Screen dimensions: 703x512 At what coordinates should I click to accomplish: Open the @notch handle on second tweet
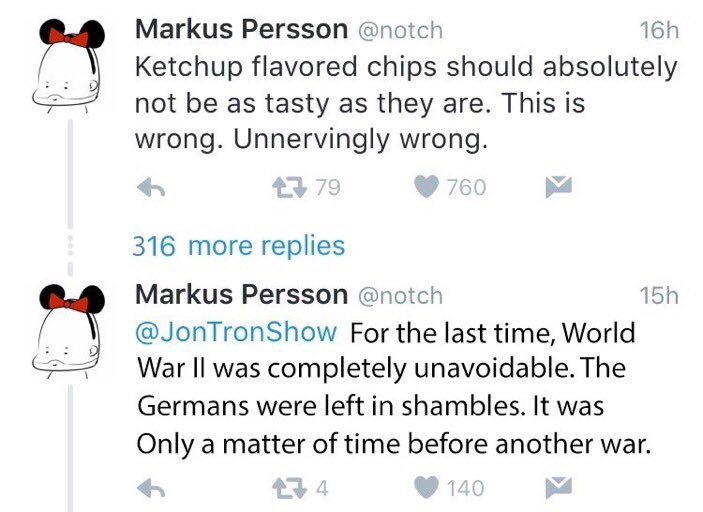[399, 296]
